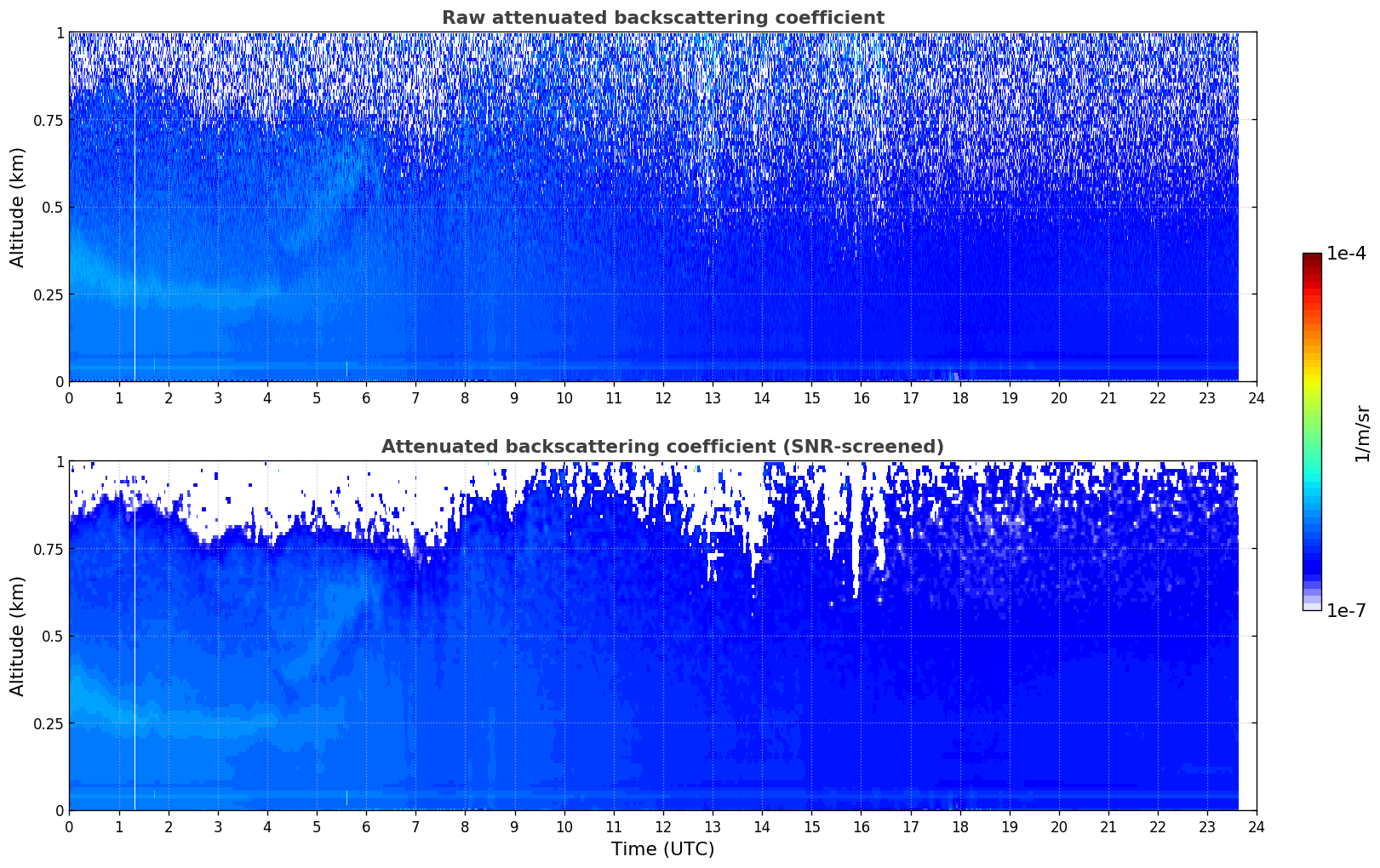Click hour 12 tick on the top plot's axis
This screenshot has width=1380, height=868.
(x=662, y=397)
